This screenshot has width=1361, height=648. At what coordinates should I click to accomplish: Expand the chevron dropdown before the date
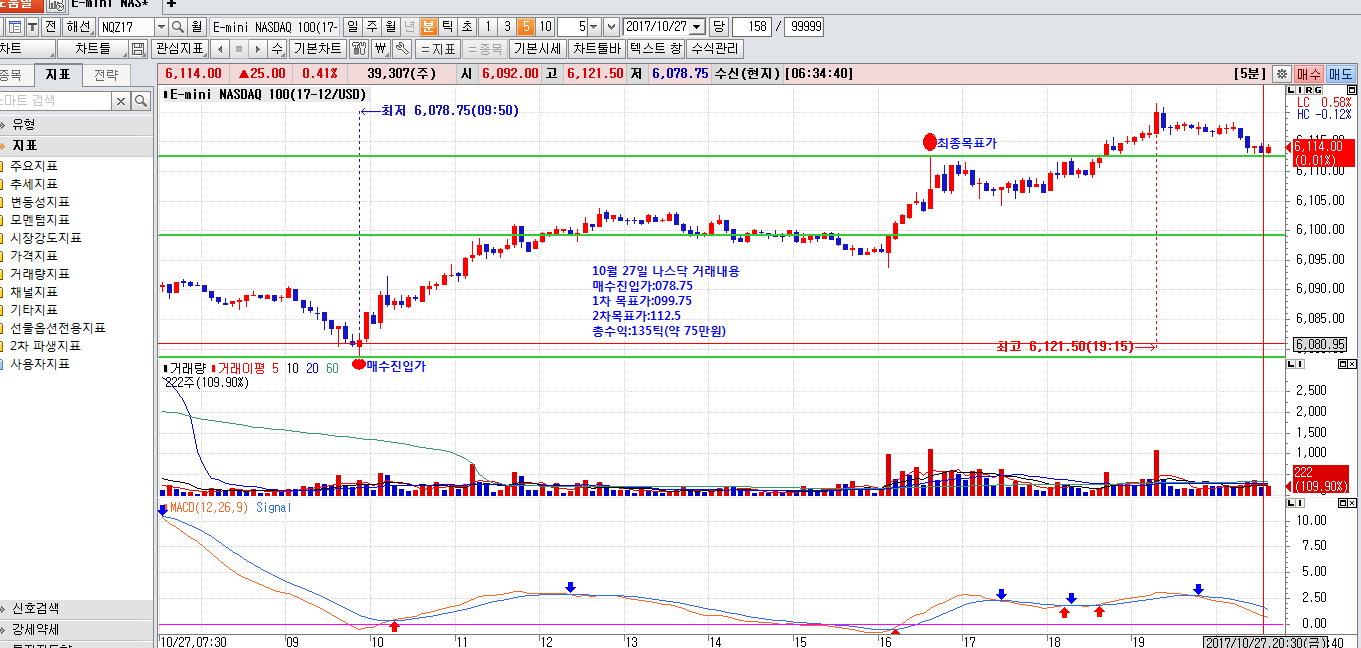[611, 26]
